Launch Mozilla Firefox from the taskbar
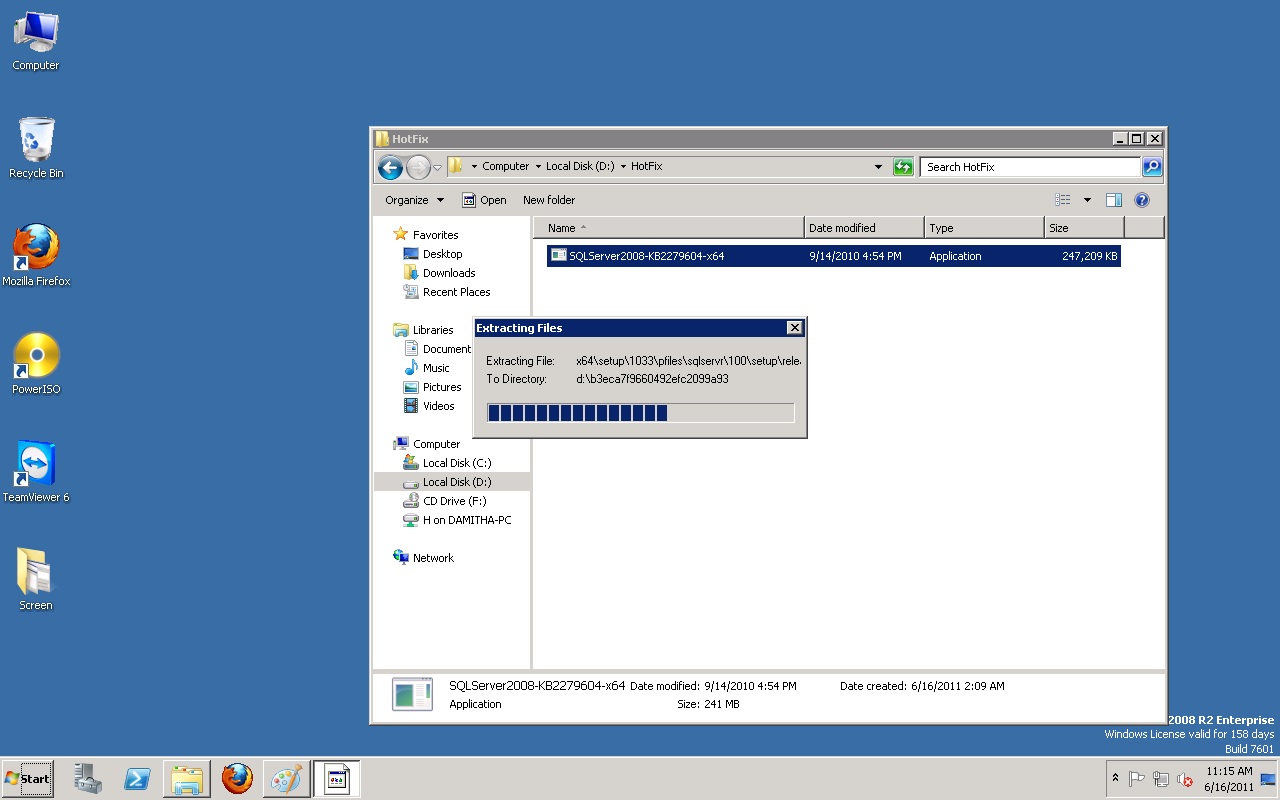 pos(237,778)
